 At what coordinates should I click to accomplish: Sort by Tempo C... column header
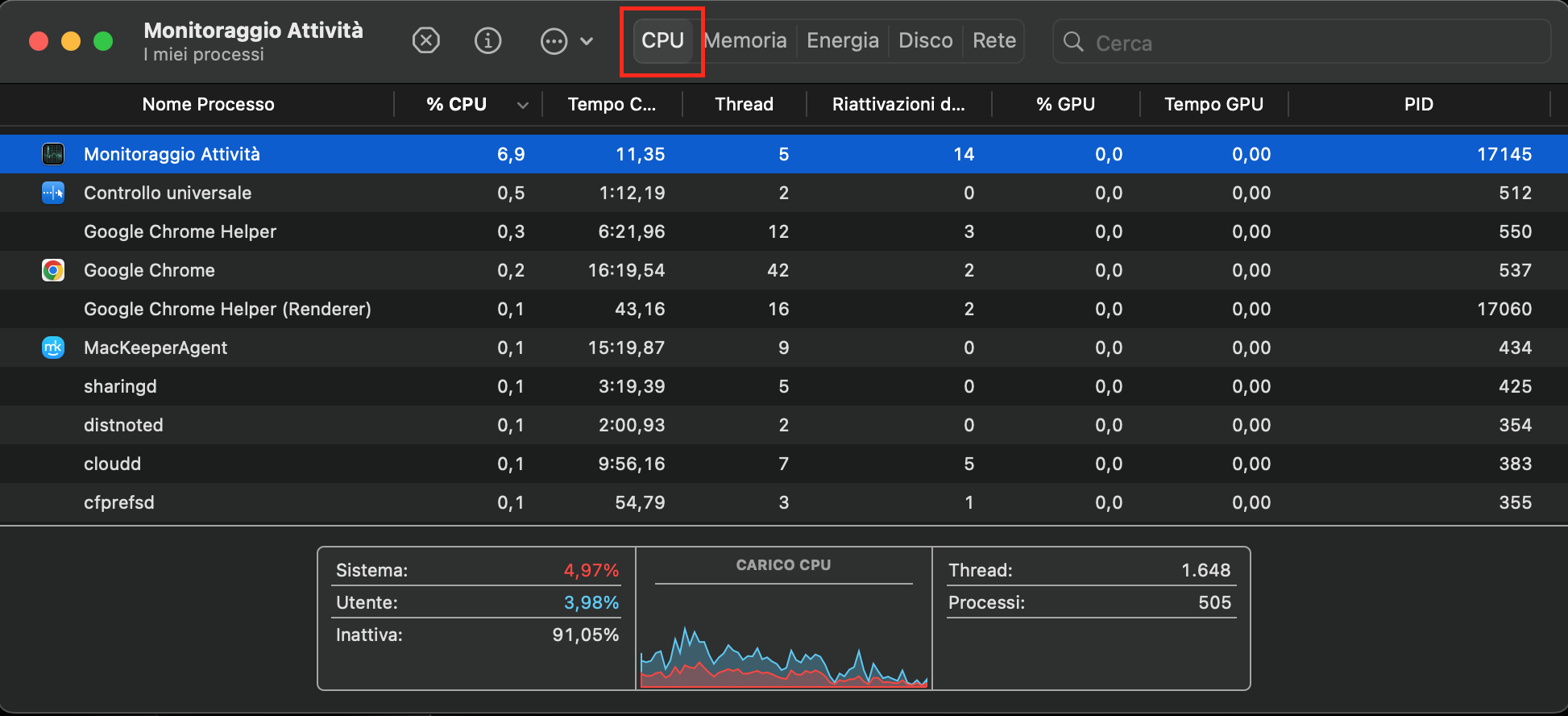point(612,104)
